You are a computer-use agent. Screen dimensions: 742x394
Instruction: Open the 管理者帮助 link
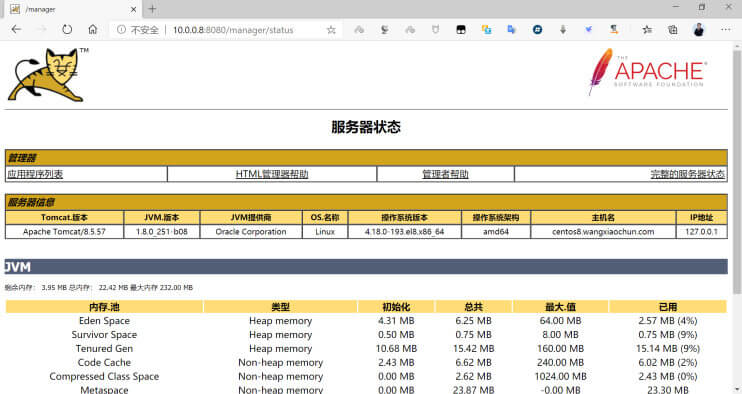tap(445, 174)
